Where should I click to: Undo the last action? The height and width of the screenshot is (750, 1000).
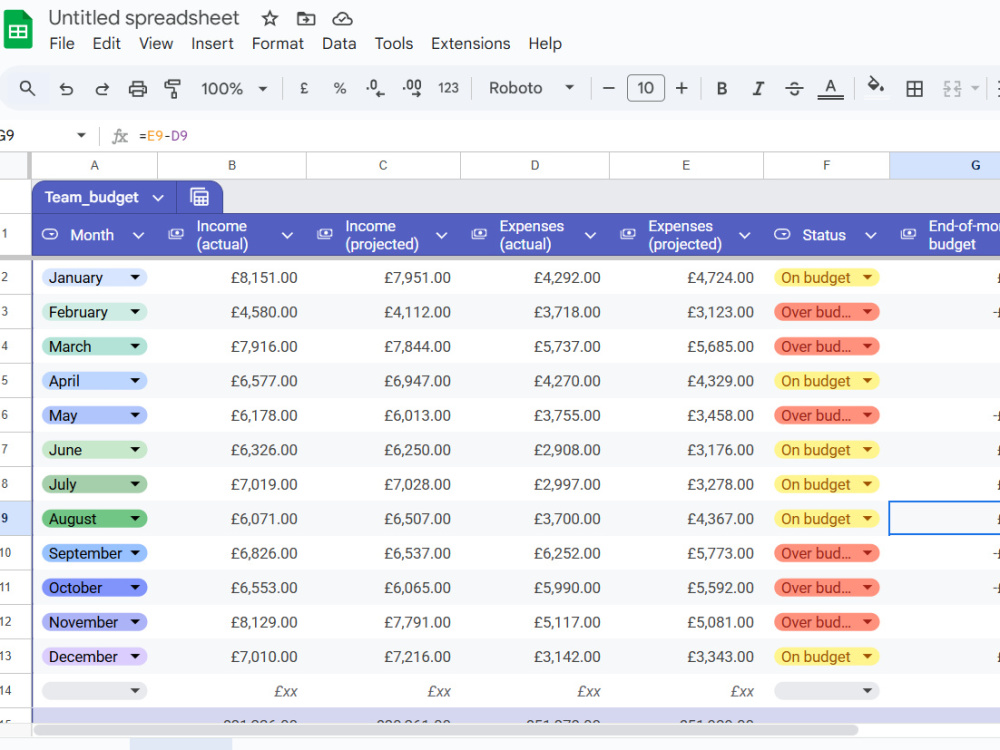[x=66, y=88]
